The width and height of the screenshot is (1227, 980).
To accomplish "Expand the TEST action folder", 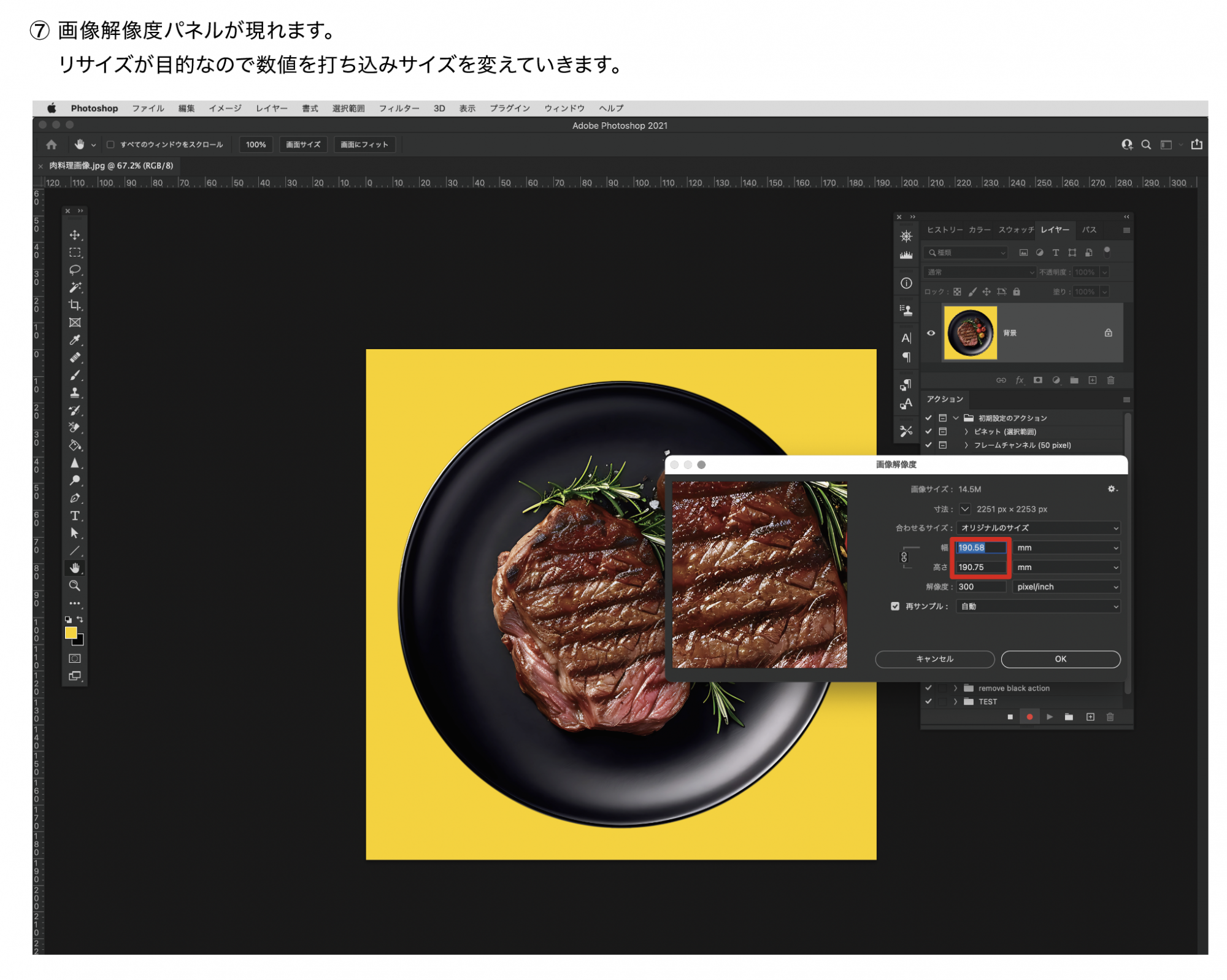I will click(x=955, y=701).
